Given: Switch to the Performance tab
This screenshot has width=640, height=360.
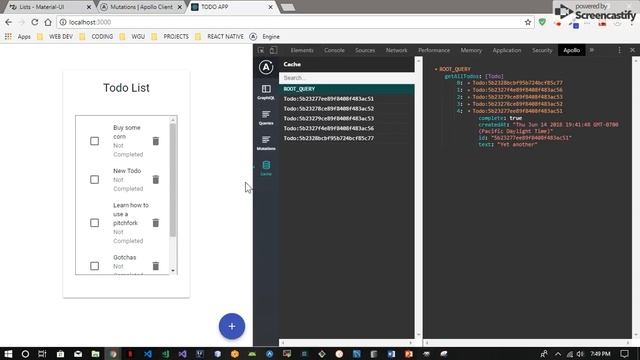Looking at the screenshot, I should coord(434,50).
